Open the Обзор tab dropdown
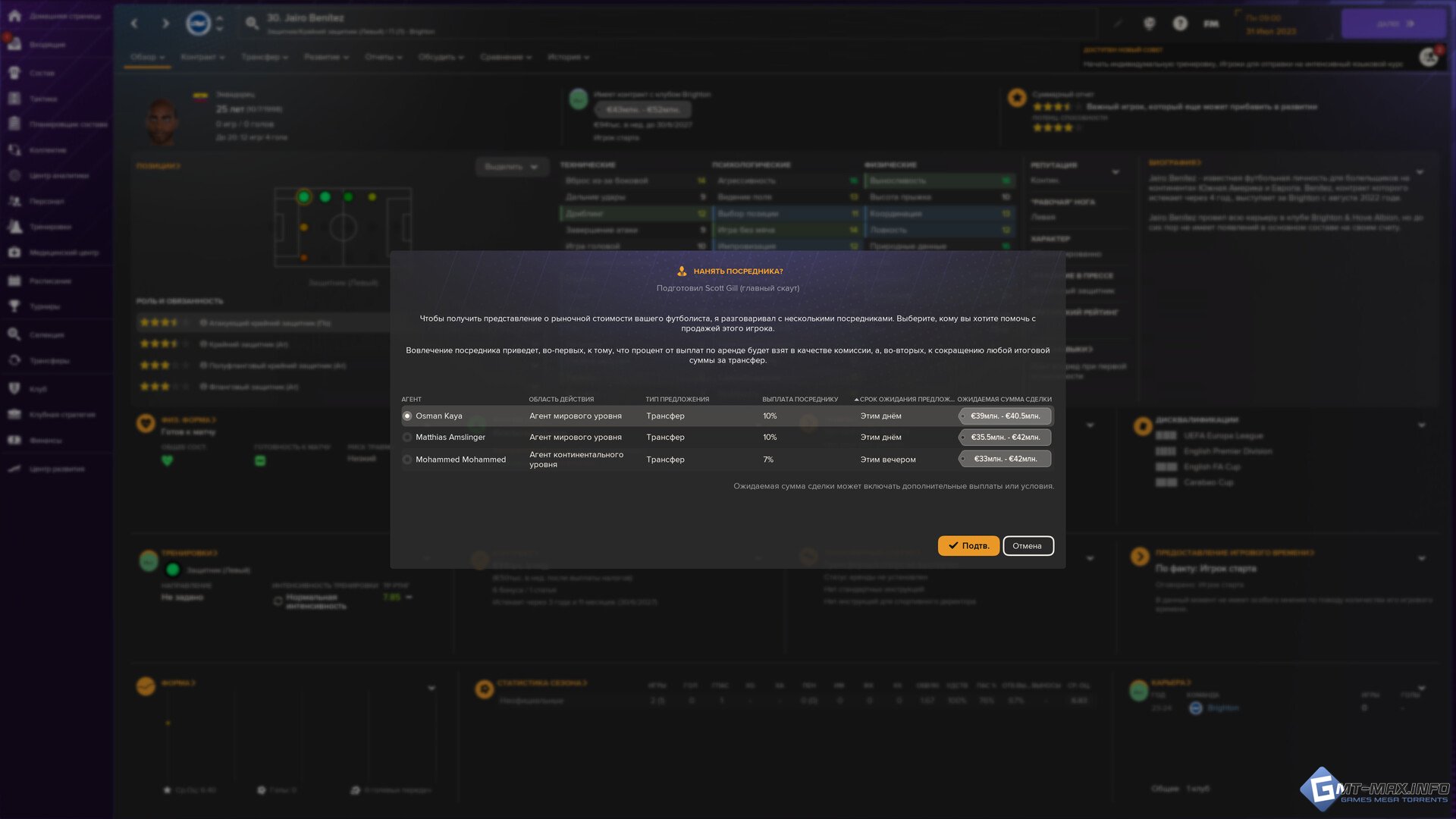This screenshot has height=819, width=1456. coord(147,57)
